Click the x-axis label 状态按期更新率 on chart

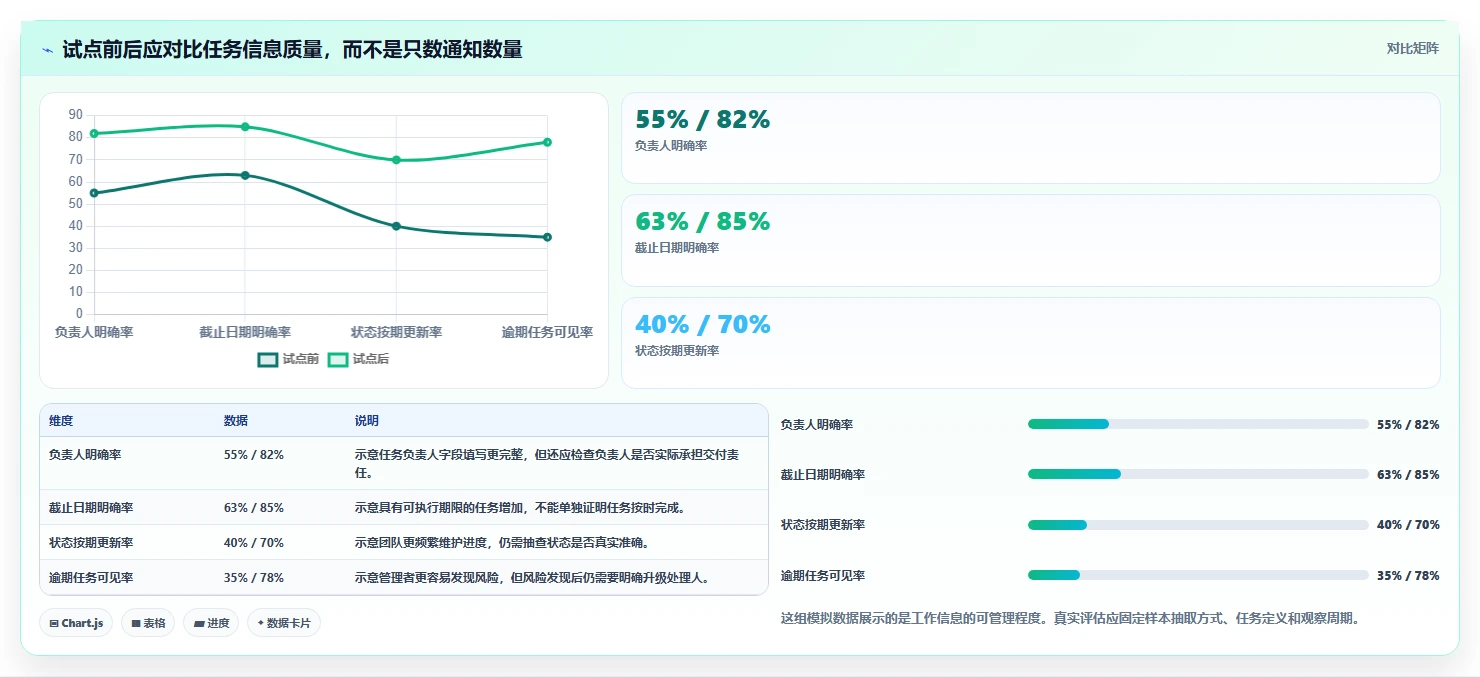(396, 332)
